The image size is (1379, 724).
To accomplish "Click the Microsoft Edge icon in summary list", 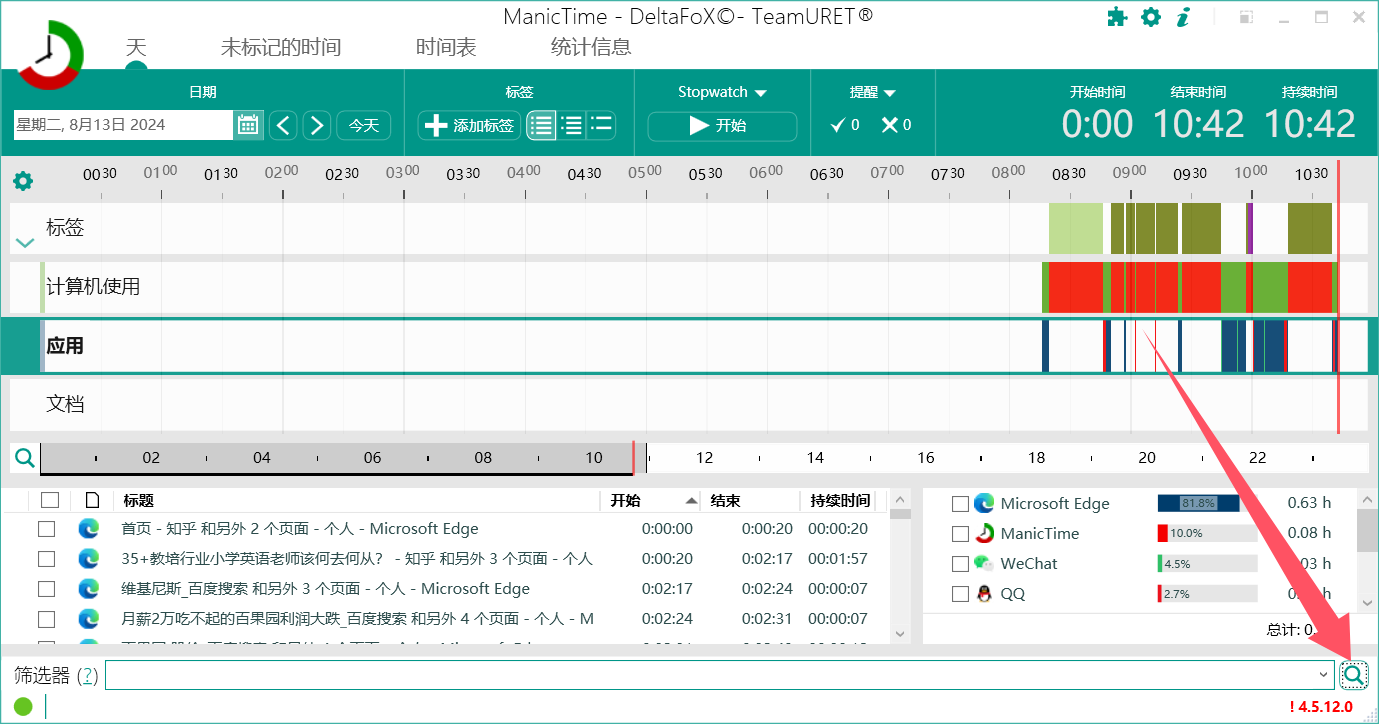I will tap(984, 503).
